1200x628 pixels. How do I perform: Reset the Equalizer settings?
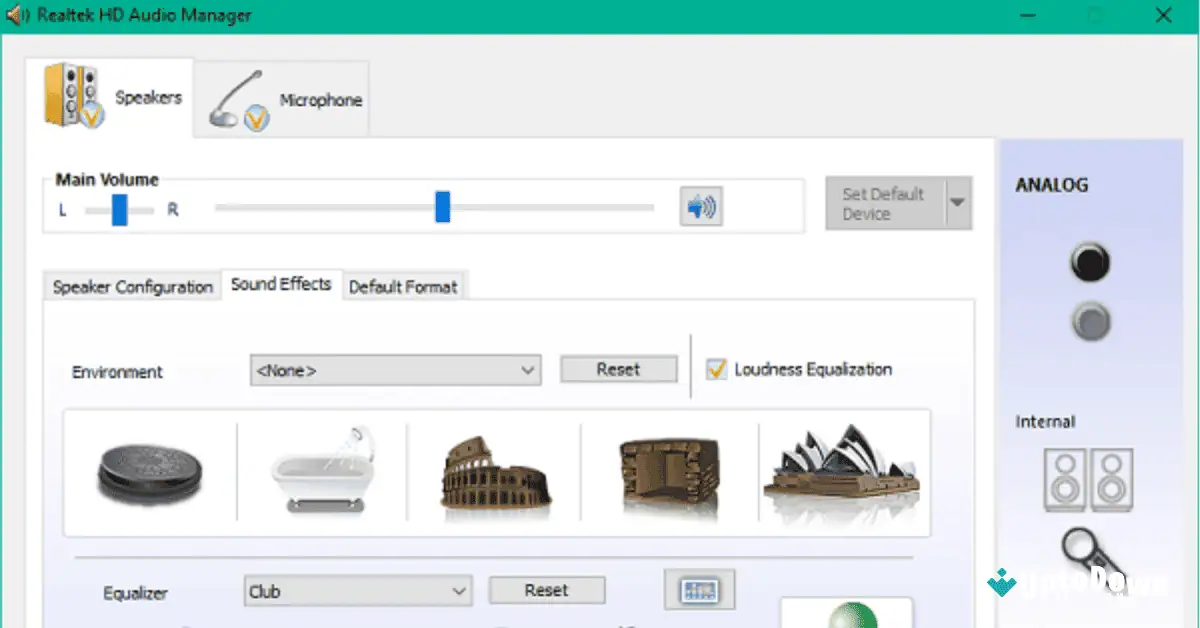click(x=546, y=590)
